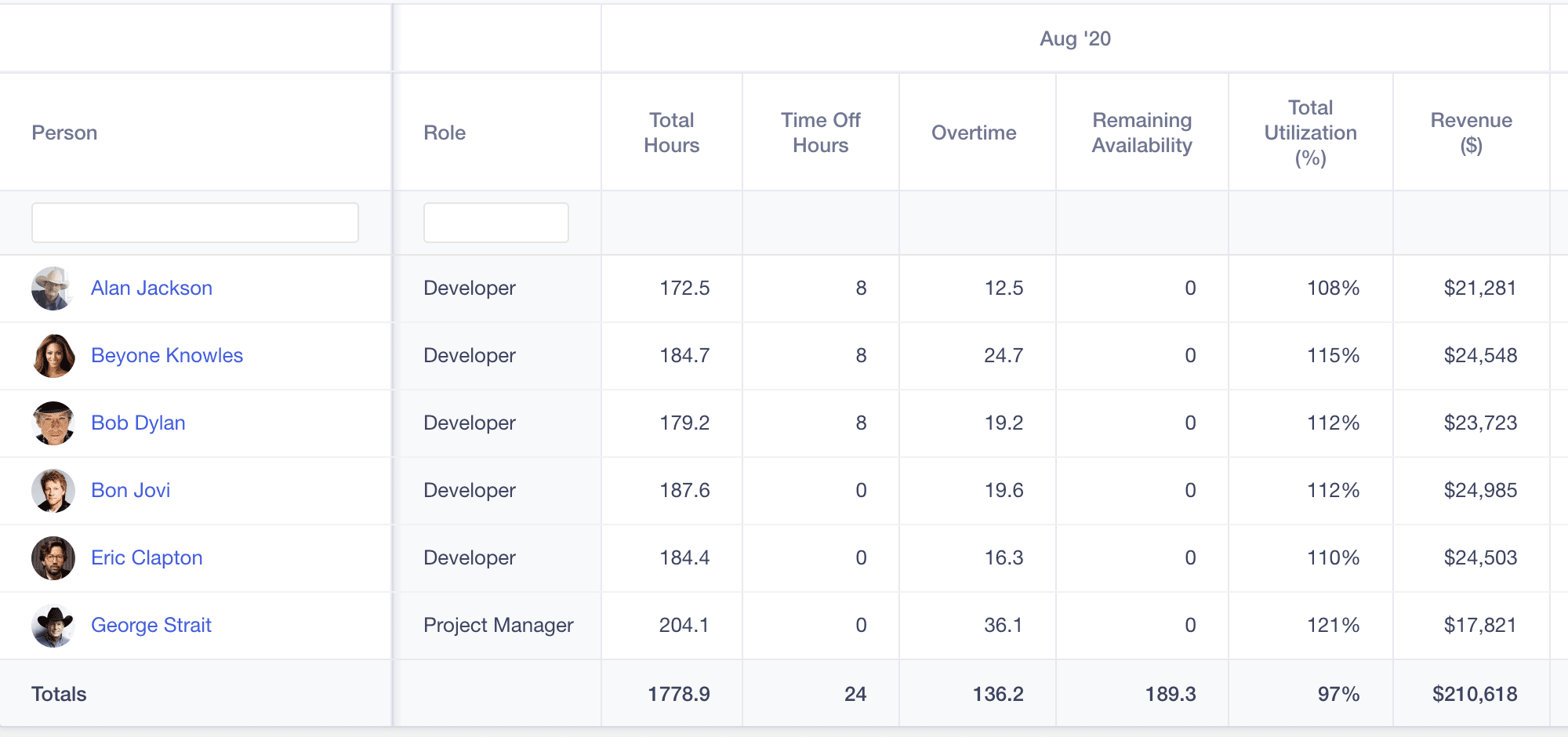
Task: Sort table by Total Hours header
Action: click(671, 133)
